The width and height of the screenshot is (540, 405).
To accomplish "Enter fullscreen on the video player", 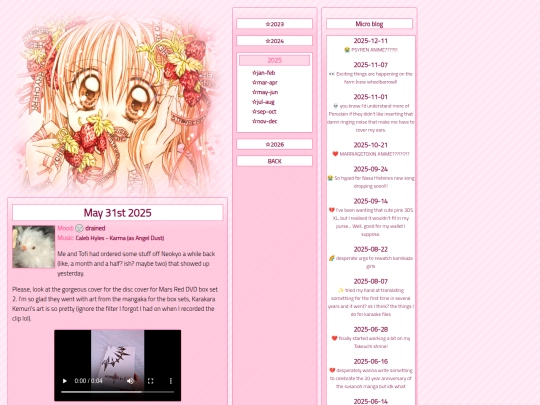I will 150,381.
